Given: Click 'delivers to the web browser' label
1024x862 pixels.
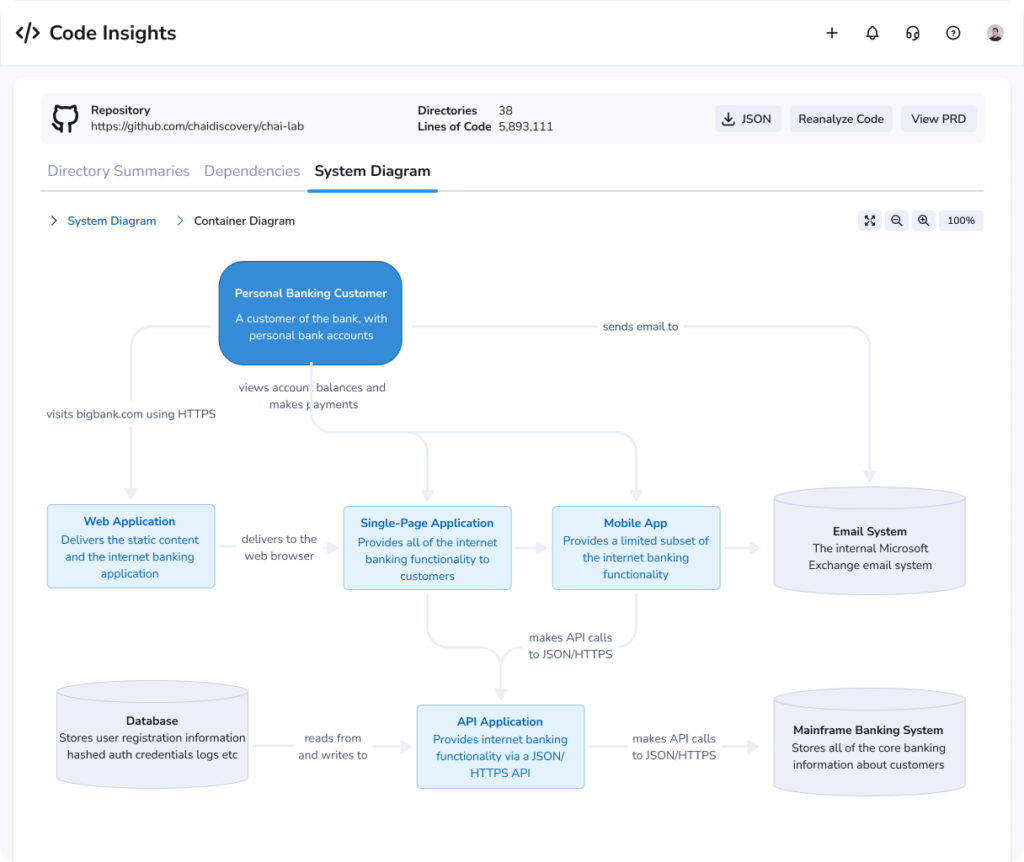Looking at the screenshot, I should pos(279,547).
